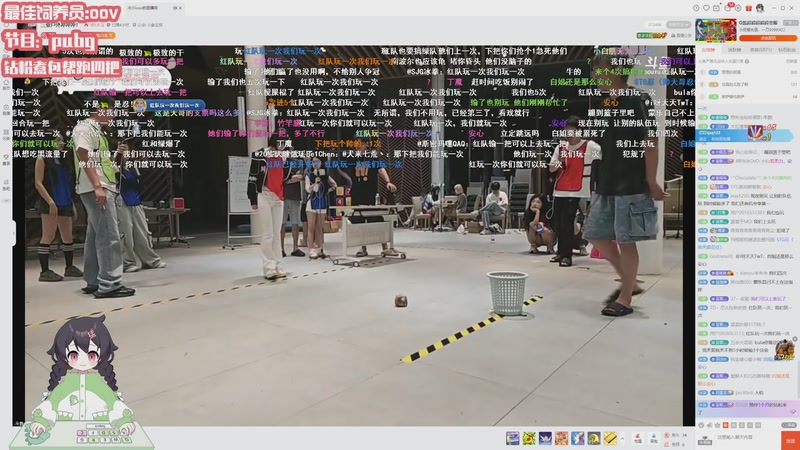800x450 pixels.
Task: Open the red gift box icon
Action: [x=748, y=8]
